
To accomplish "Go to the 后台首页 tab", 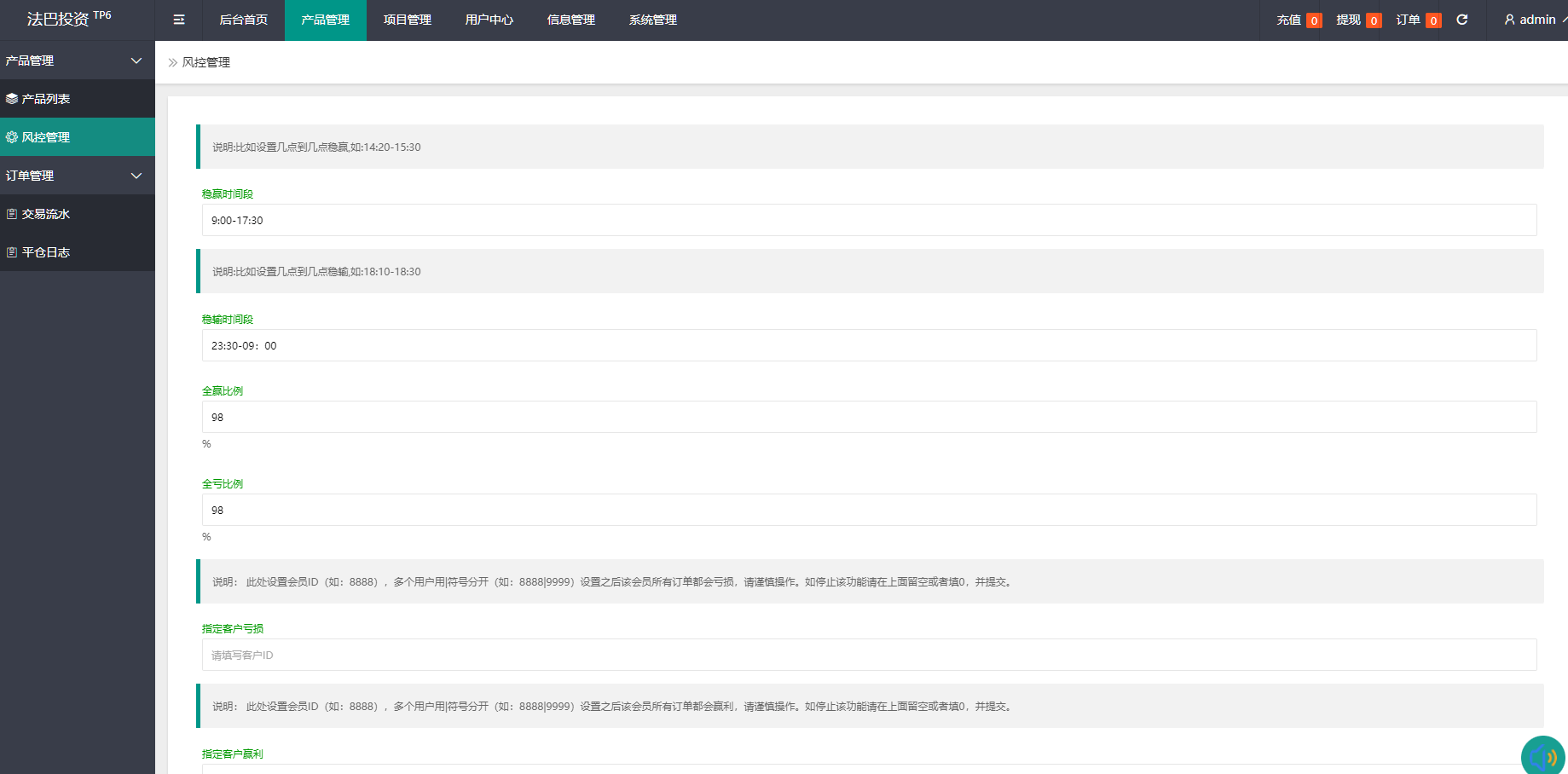I will click(x=244, y=20).
